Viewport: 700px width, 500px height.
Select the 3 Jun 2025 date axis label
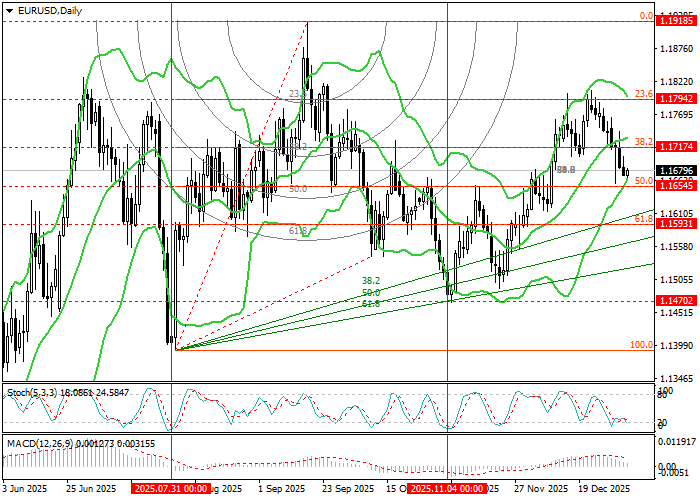tap(25, 489)
